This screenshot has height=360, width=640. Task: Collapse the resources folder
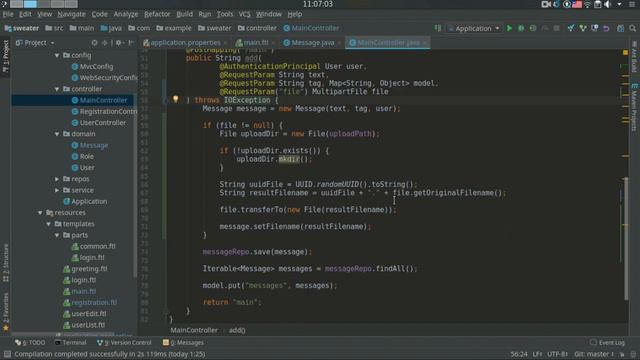(40, 213)
